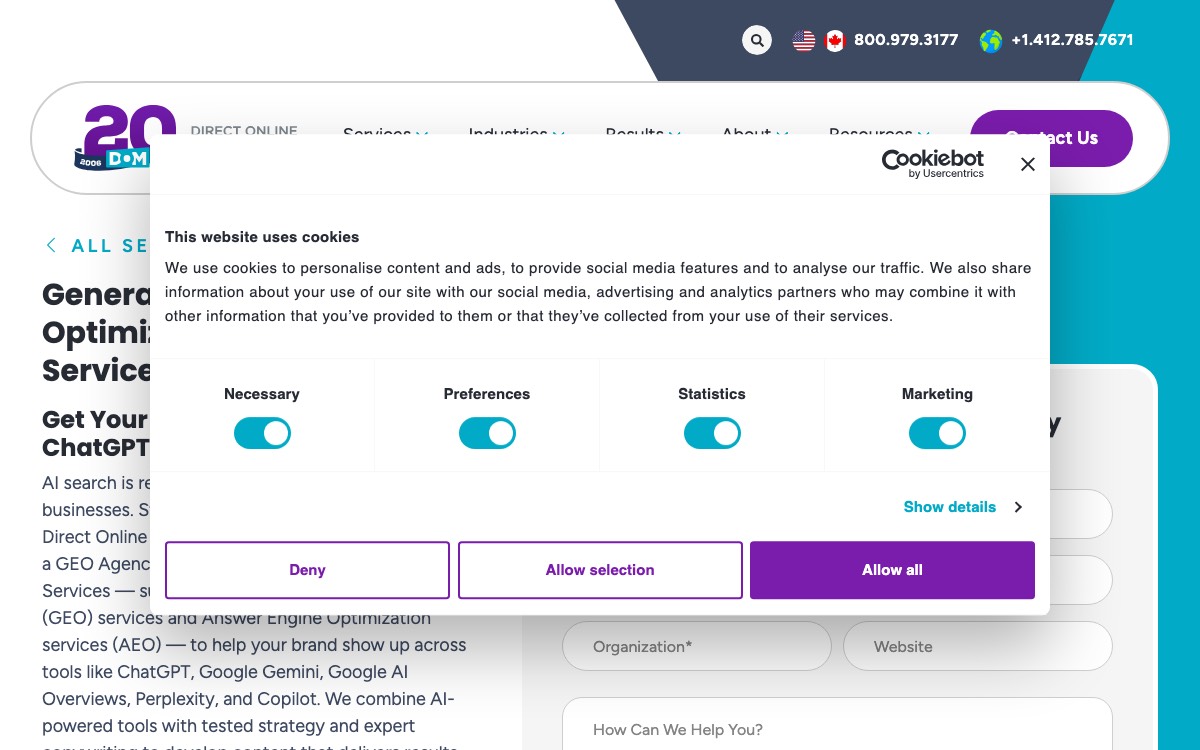
Task: Click the Cookiebot by Usercentrics logo
Action: pos(932,164)
